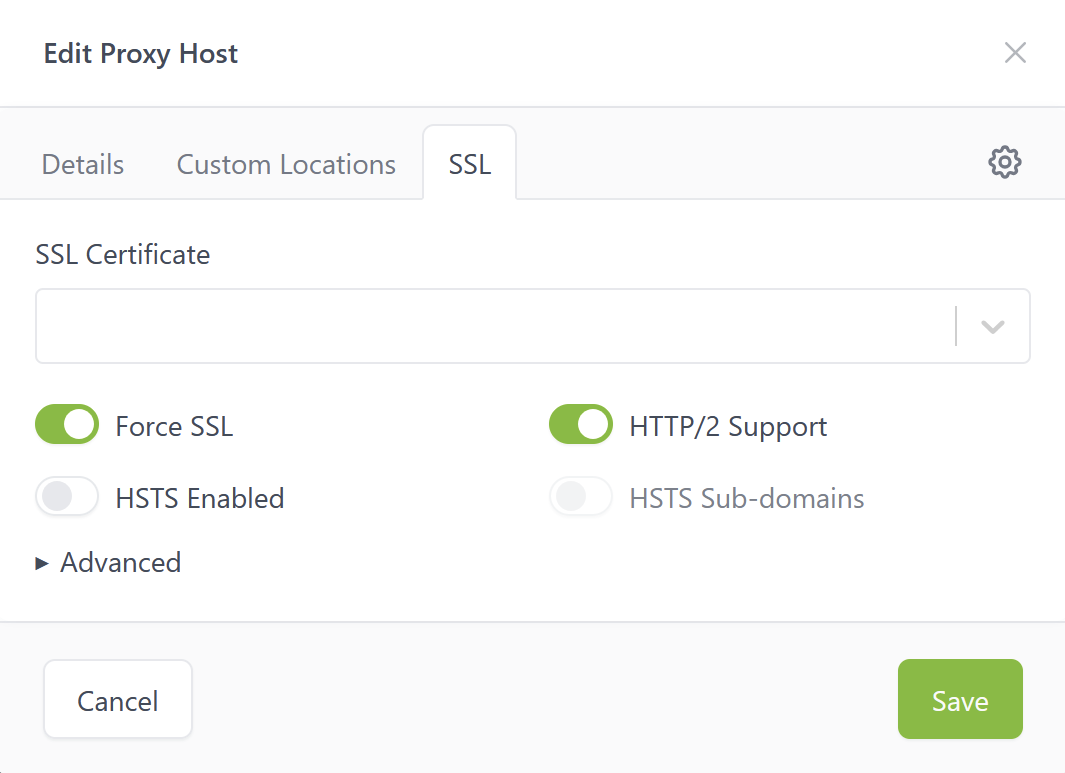Image resolution: width=1065 pixels, height=773 pixels.
Task: Click the "Edit Proxy Host" title
Action: (141, 53)
